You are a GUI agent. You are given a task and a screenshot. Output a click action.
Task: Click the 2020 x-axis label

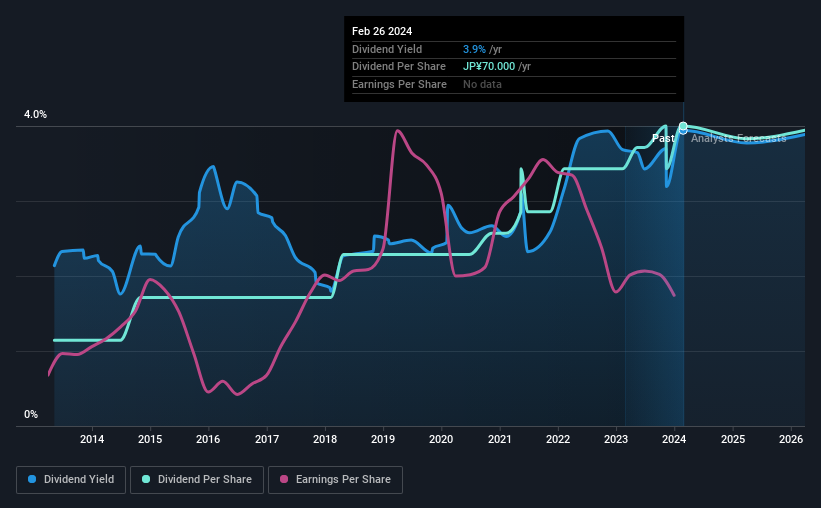click(441, 439)
